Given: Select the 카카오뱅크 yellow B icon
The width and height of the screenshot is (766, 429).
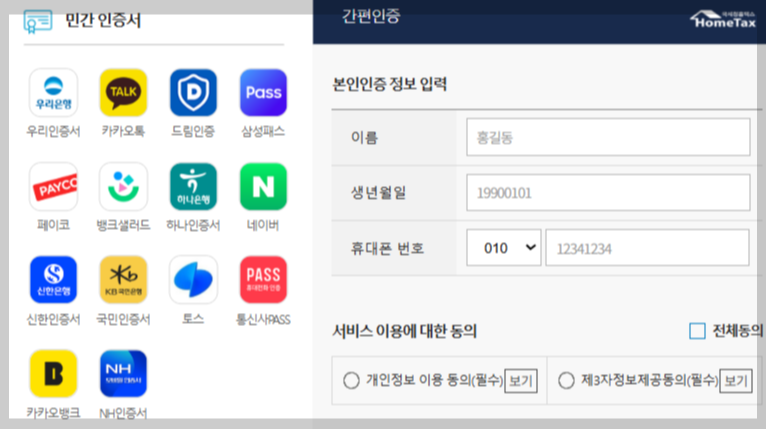Looking at the screenshot, I should (53, 374).
